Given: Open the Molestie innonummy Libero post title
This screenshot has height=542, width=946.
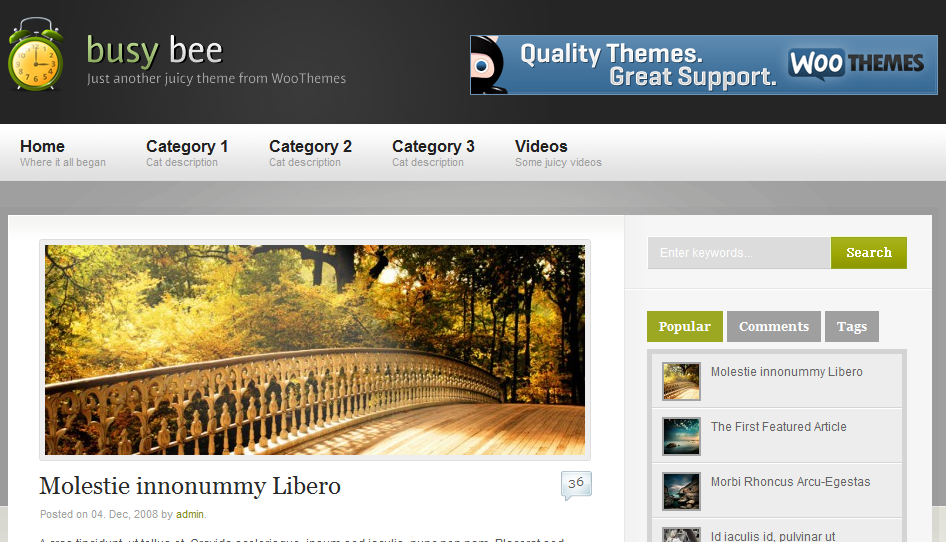Looking at the screenshot, I should 190,486.
